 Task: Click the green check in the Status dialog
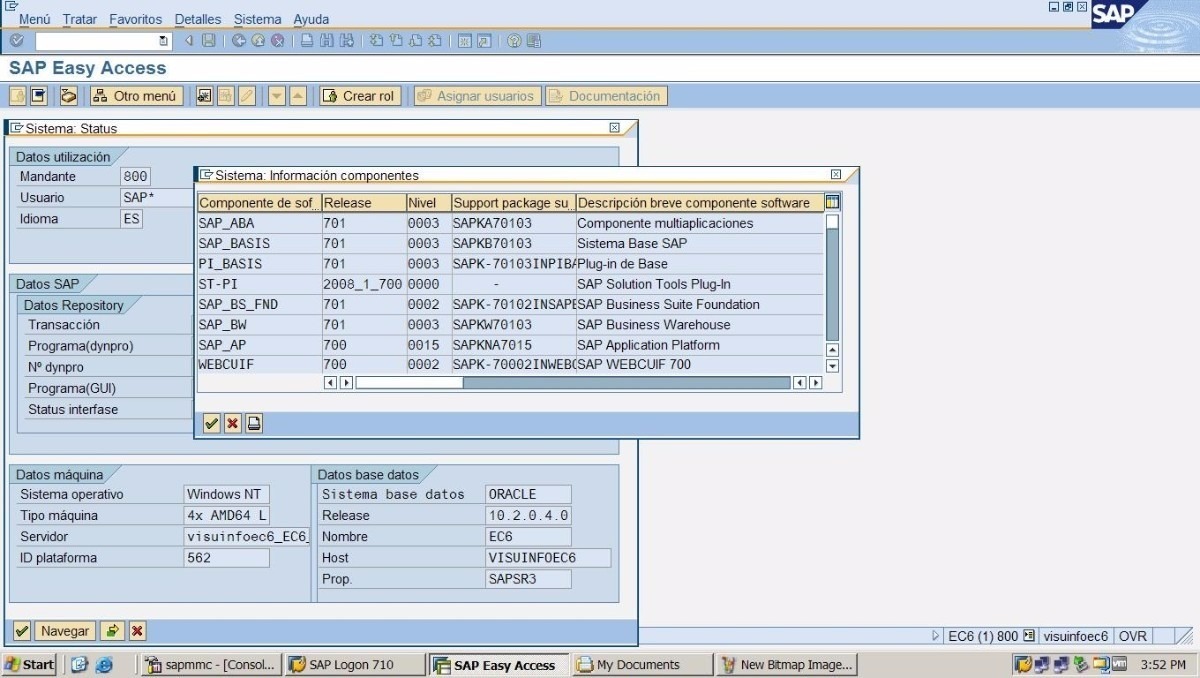click(22, 631)
